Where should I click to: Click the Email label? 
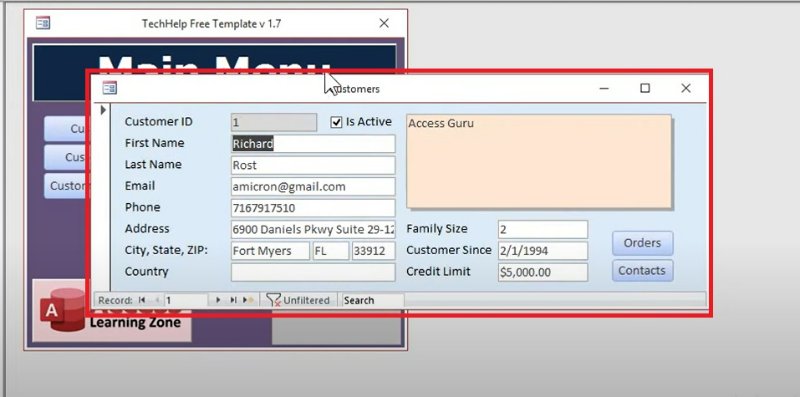[x=140, y=186]
